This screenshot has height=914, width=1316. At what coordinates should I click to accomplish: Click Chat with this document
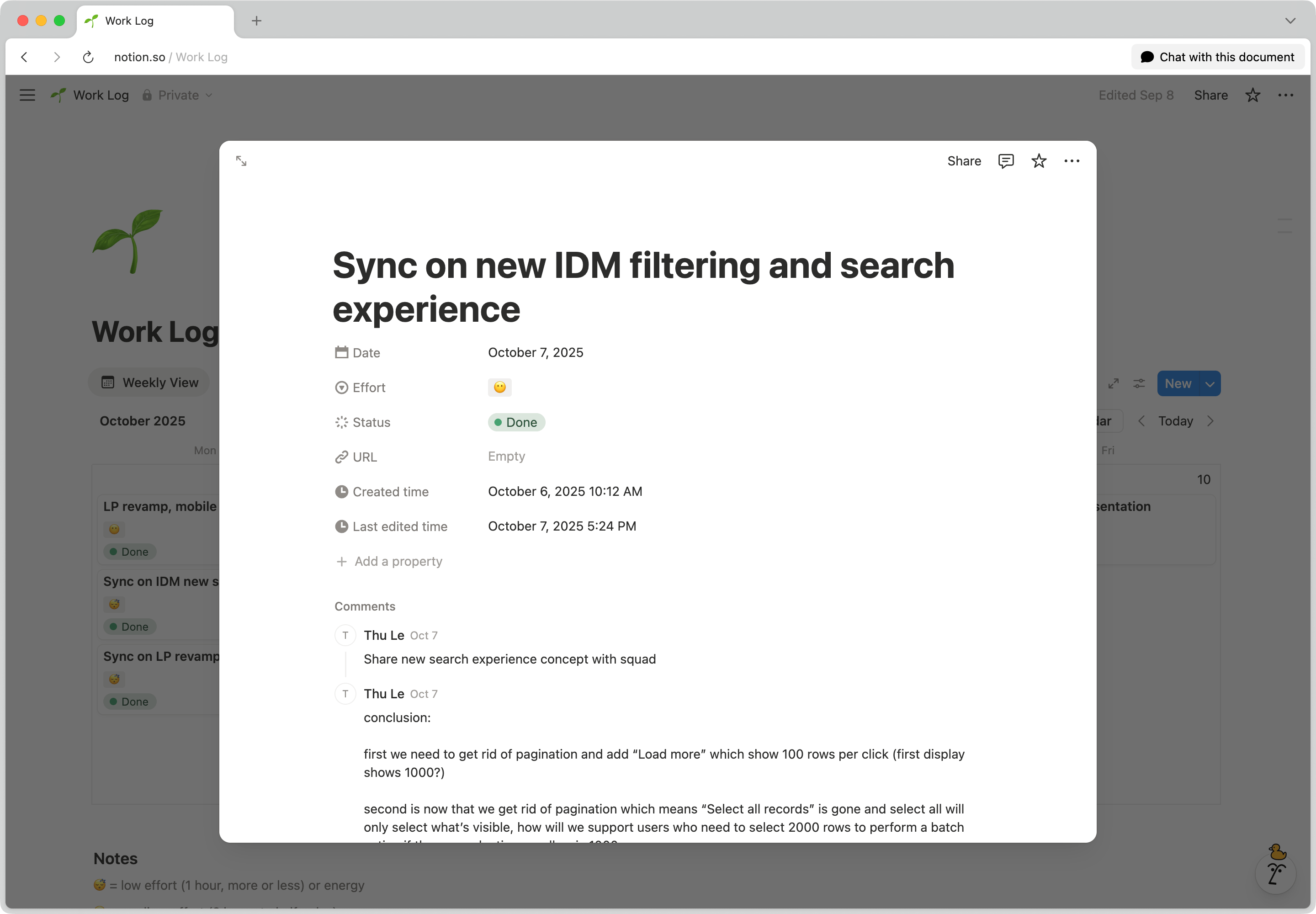point(1217,57)
